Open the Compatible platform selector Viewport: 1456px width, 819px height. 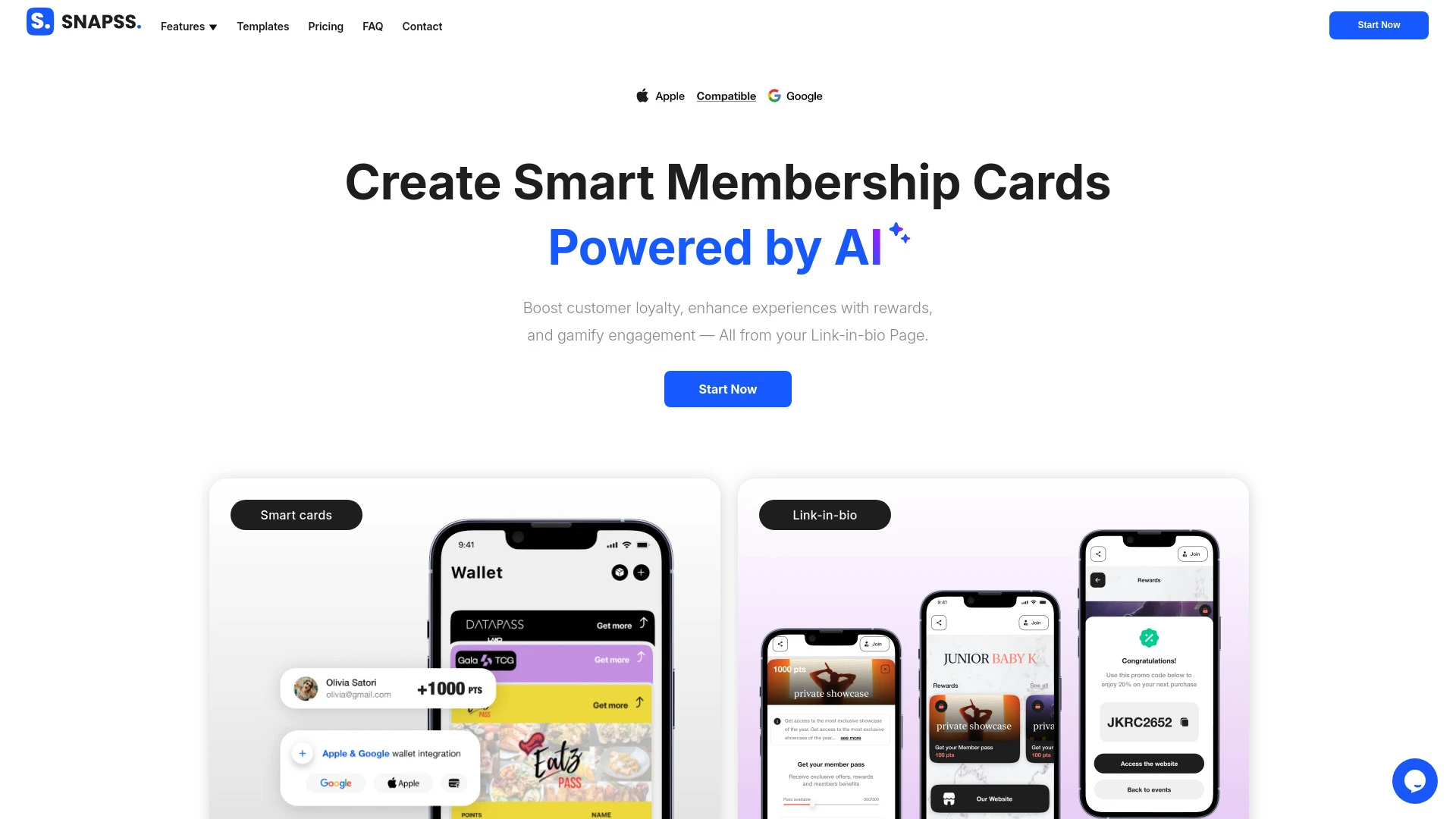pos(727,96)
